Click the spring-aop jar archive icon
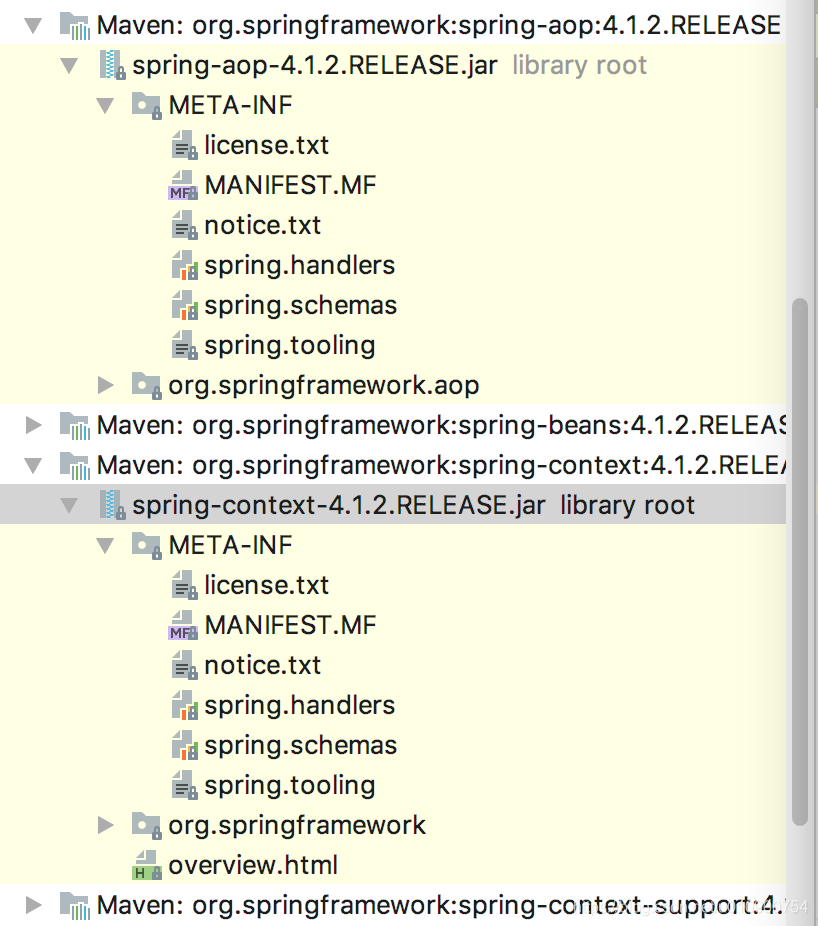Image resolution: width=818 pixels, height=926 pixels. coord(112,65)
